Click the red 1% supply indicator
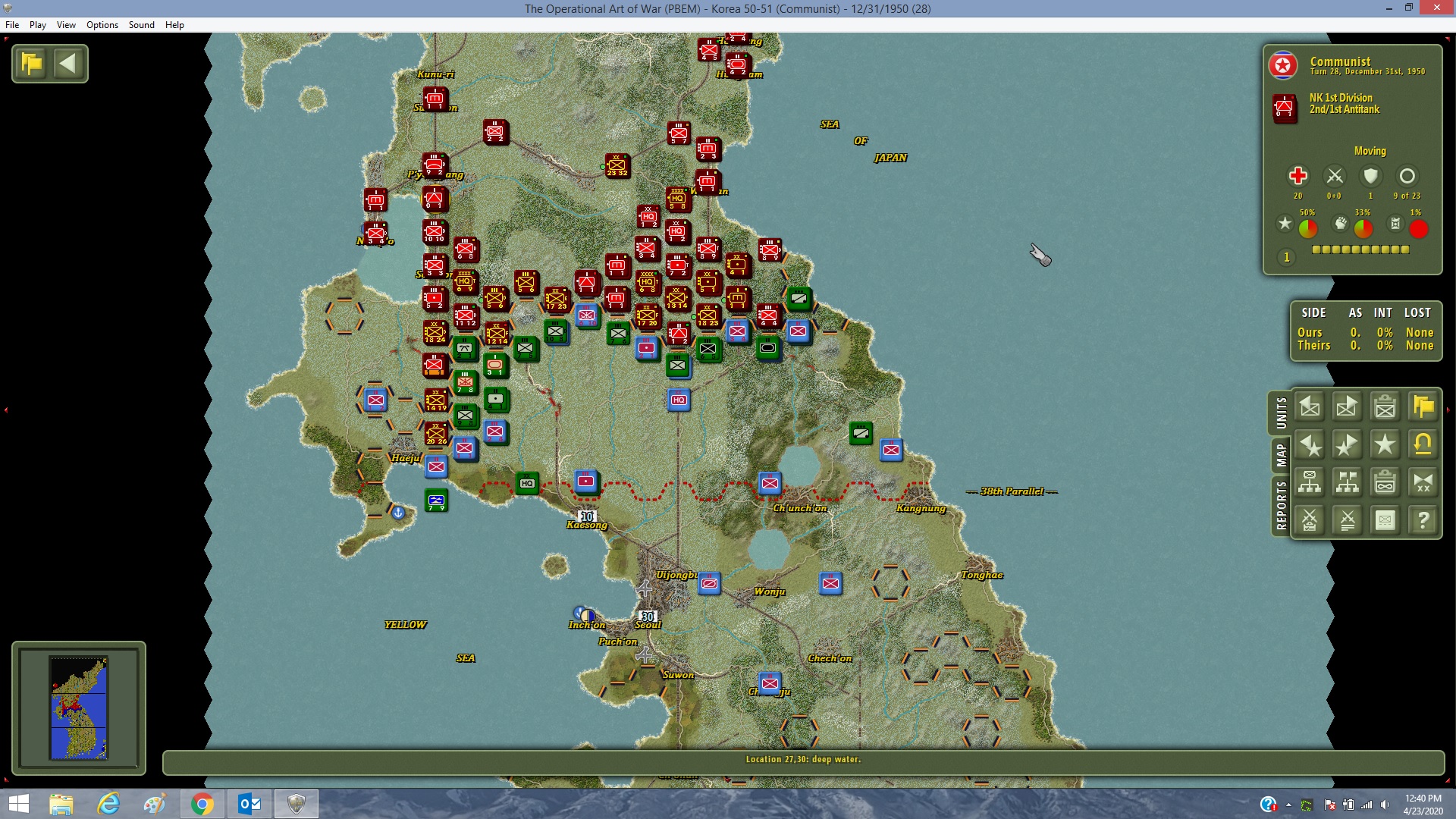 1418,228
